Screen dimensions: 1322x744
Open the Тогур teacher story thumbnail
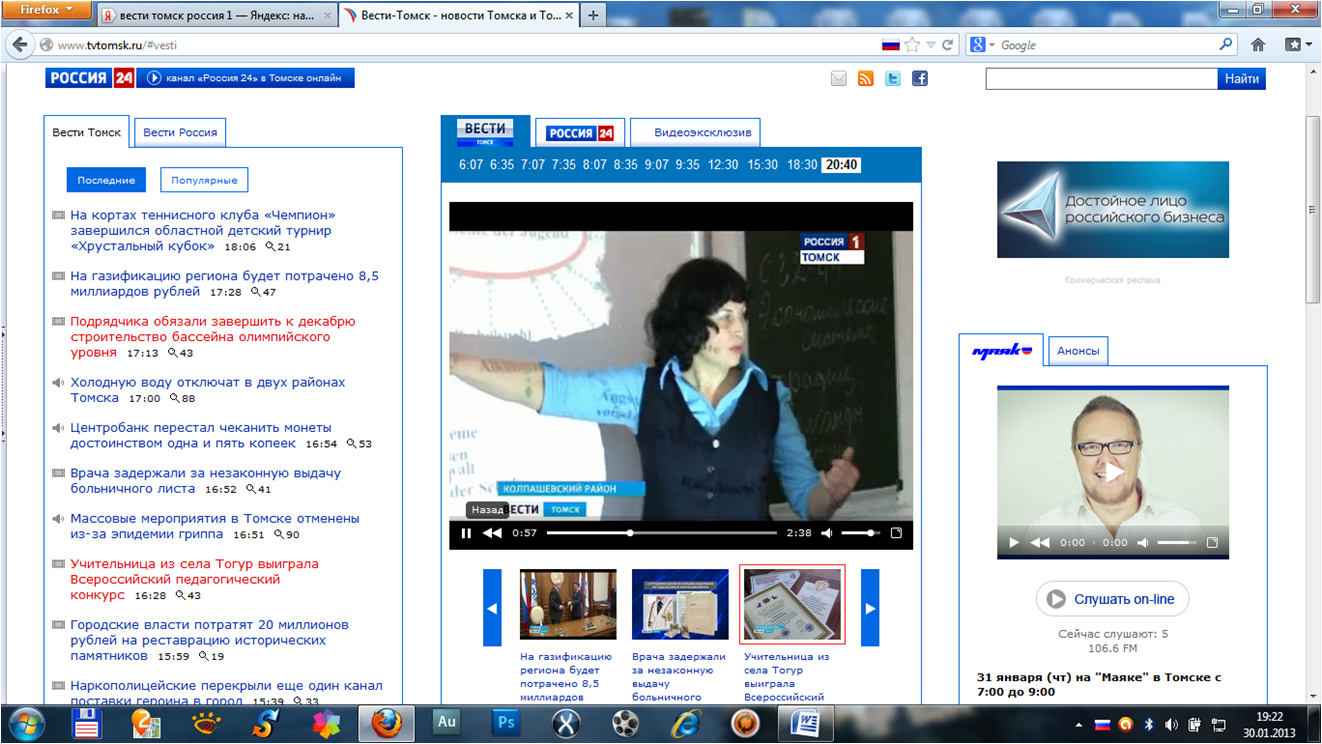click(792, 604)
